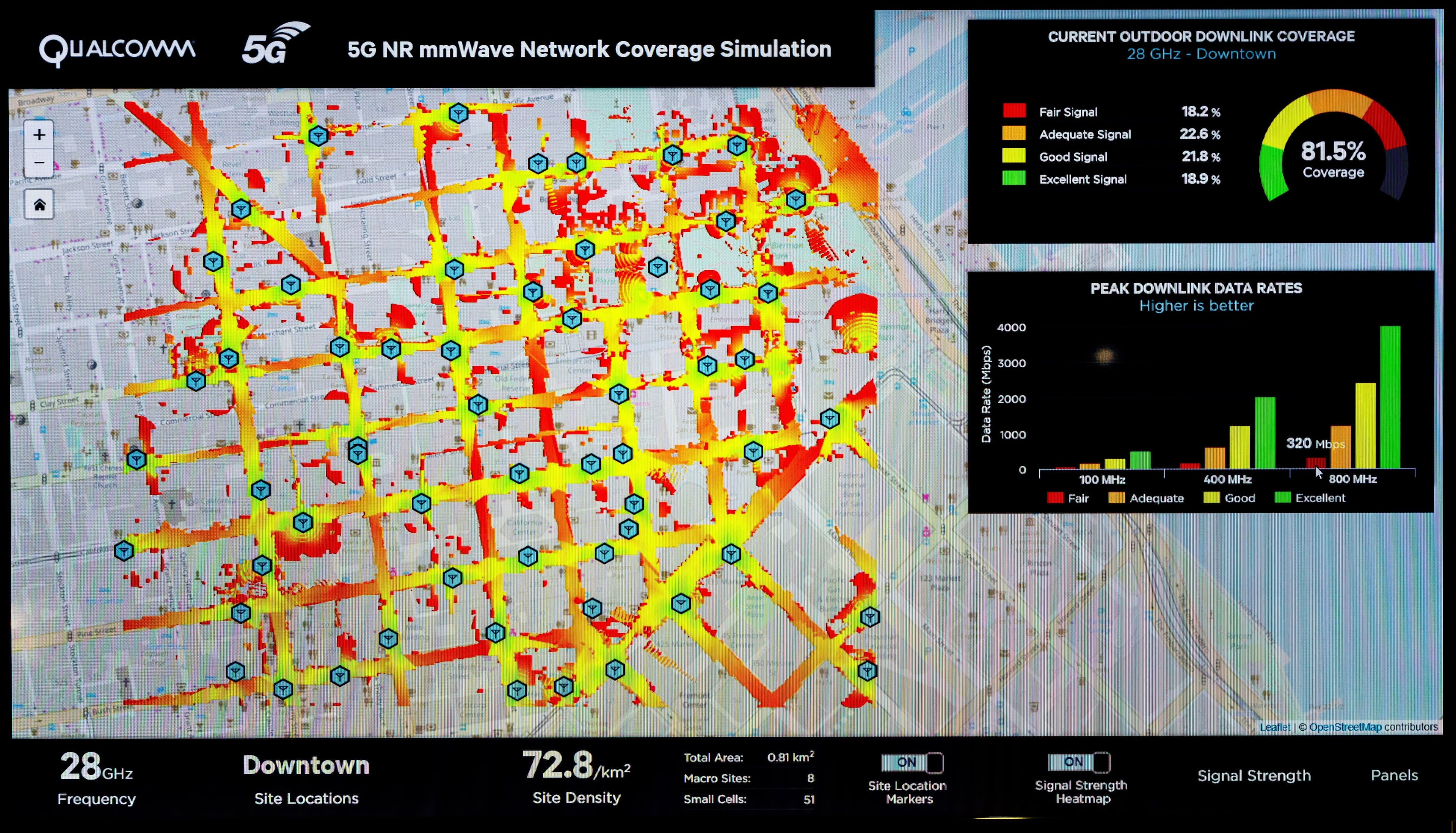Click the Qualcomm logo
The width and height of the screenshot is (1456, 833).
pyautogui.click(x=117, y=50)
